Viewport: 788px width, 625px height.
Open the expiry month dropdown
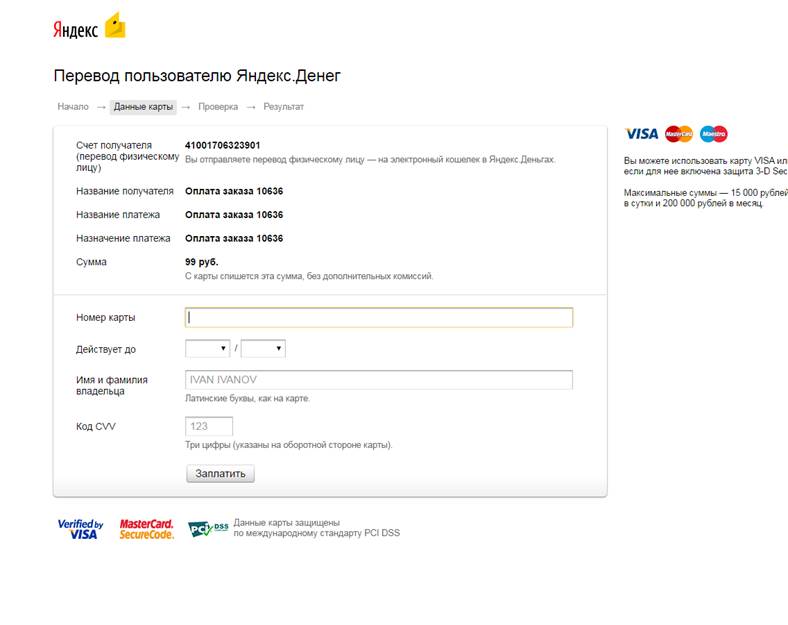(x=208, y=348)
